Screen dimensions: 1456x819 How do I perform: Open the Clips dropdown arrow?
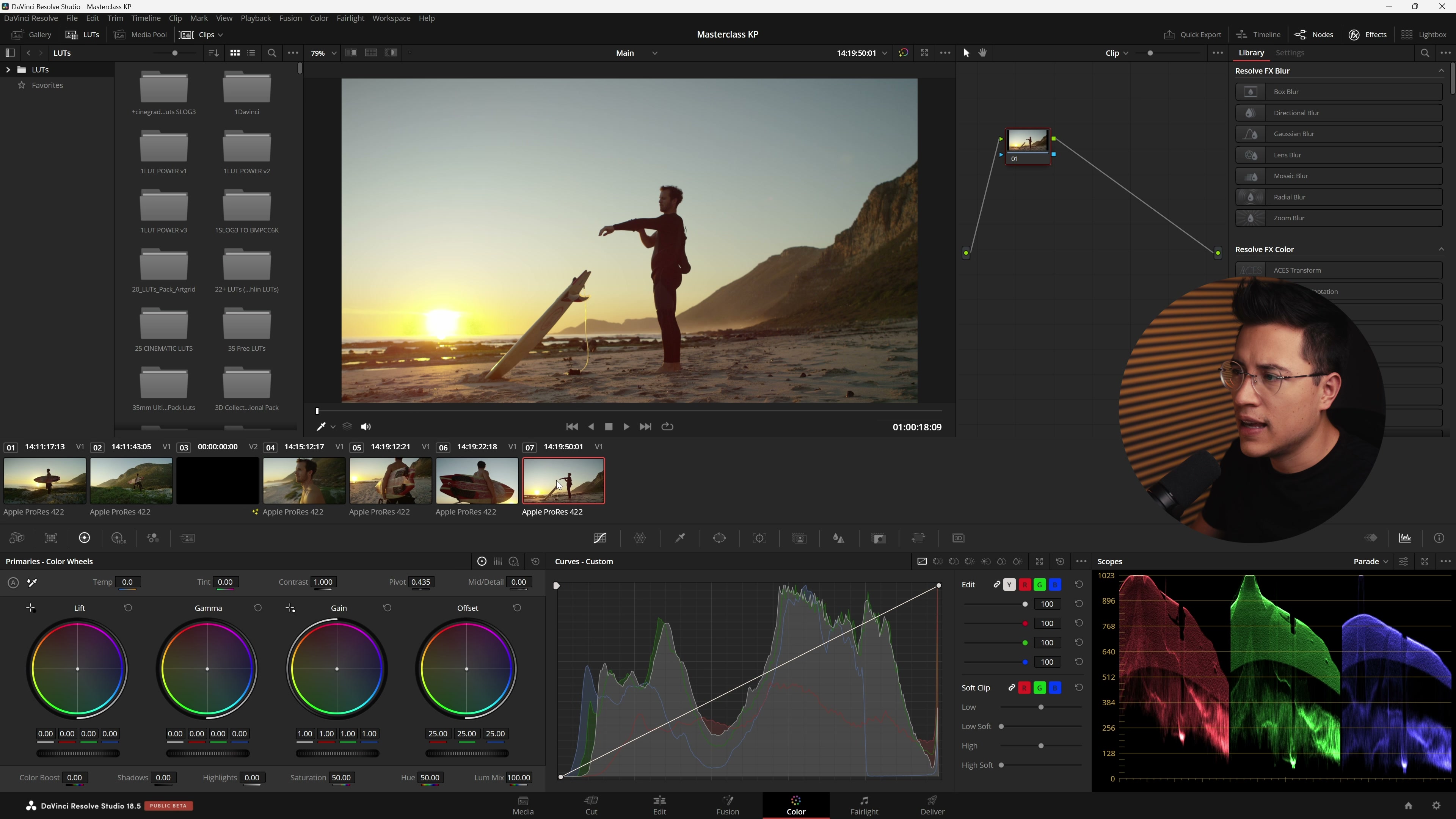pyautogui.click(x=220, y=35)
